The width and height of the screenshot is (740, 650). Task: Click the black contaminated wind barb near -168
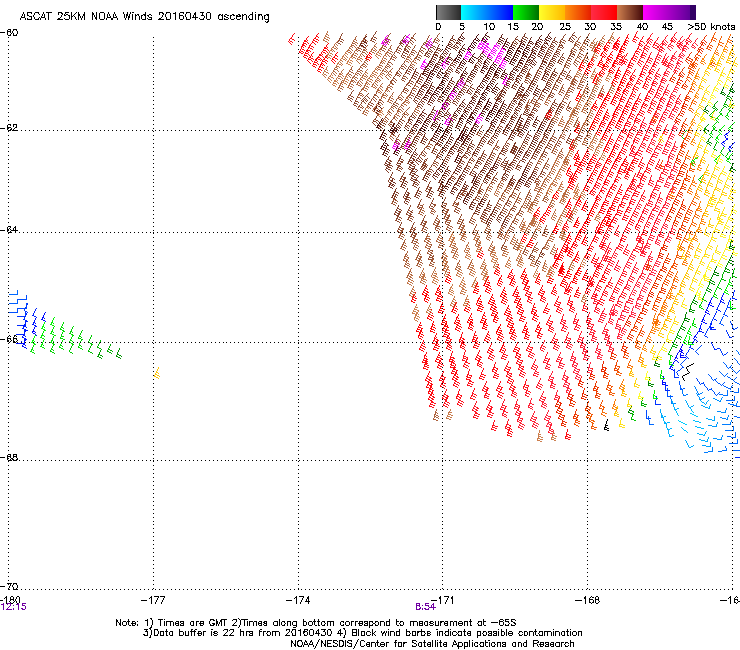[606, 425]
